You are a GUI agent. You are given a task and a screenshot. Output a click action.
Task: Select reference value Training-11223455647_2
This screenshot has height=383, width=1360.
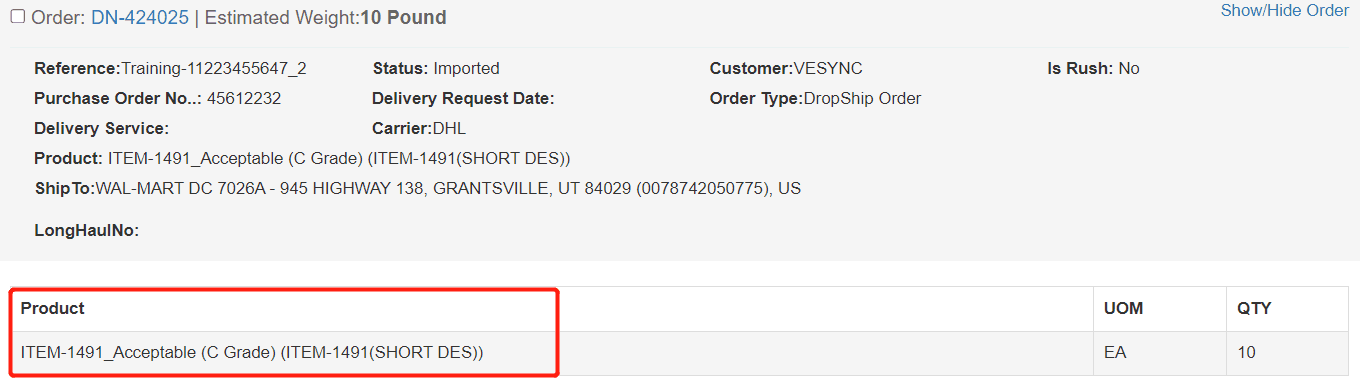pyautogui.click(x=214, y=69)
